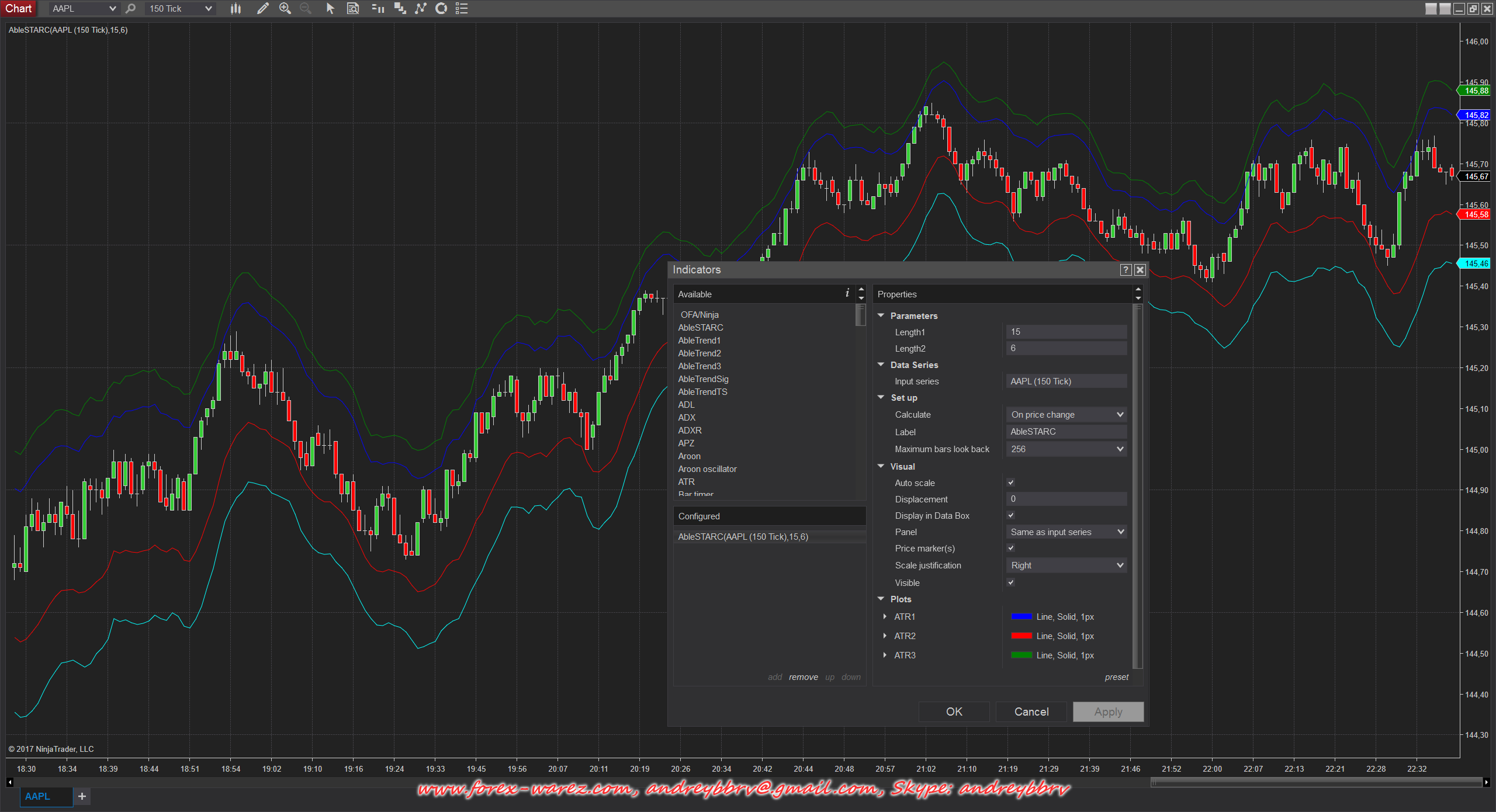Click the zoom in magnifier icon

285,9
